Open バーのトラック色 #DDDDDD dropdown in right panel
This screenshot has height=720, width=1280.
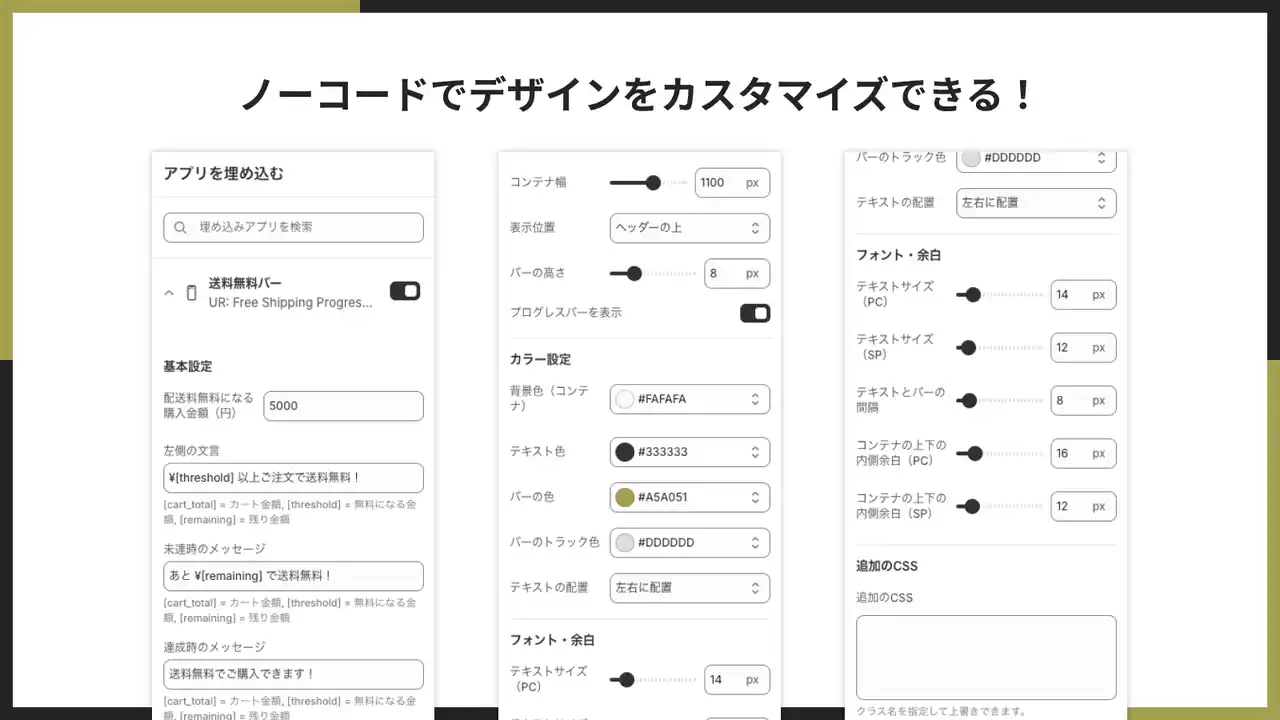(x=1036, y=159)
